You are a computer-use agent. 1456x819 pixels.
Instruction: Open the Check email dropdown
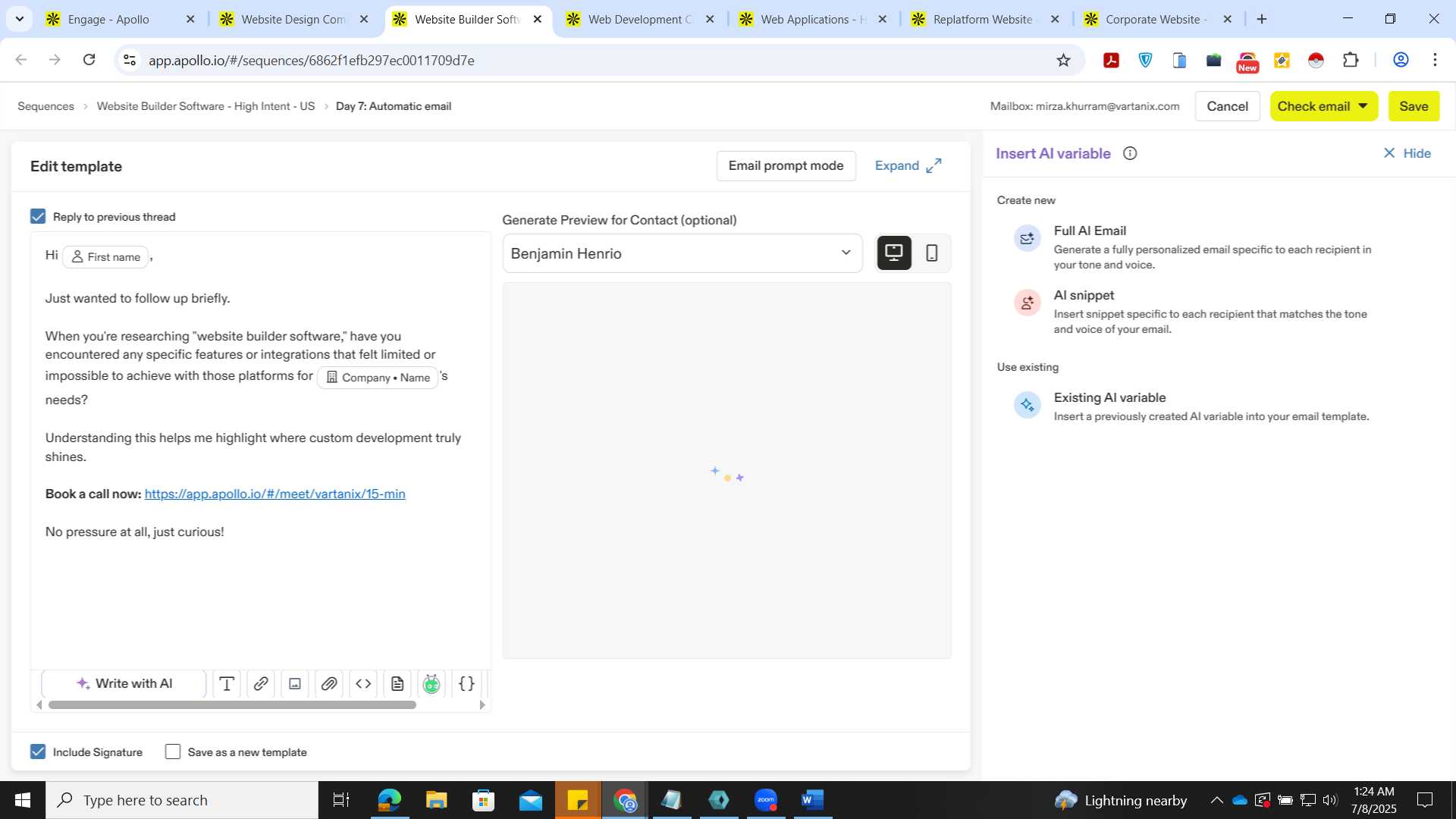(x=1323, y=106)
